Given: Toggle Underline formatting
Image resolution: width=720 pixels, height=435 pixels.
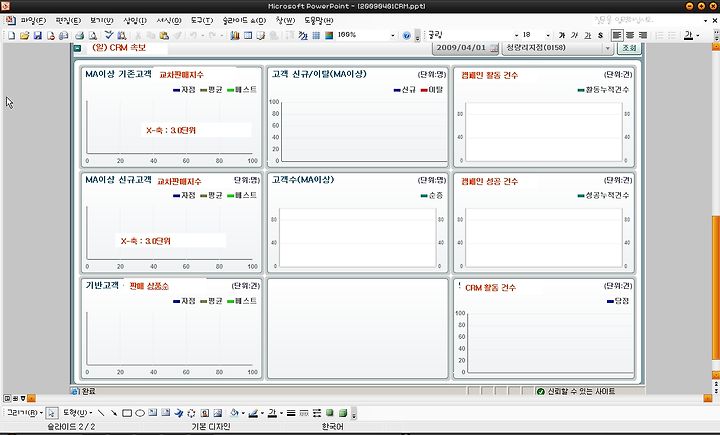Looking at the screenshot, I should (587, 35).
